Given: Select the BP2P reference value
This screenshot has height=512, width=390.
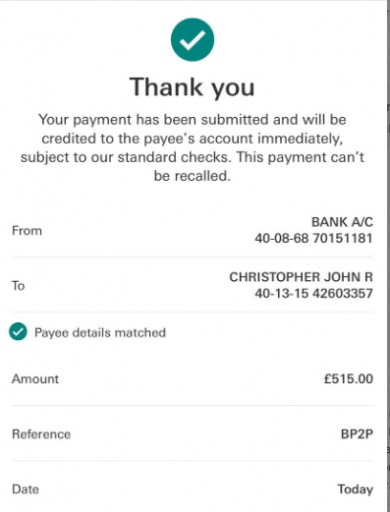Looking at the screenshot, I should (x=357, y=434).
